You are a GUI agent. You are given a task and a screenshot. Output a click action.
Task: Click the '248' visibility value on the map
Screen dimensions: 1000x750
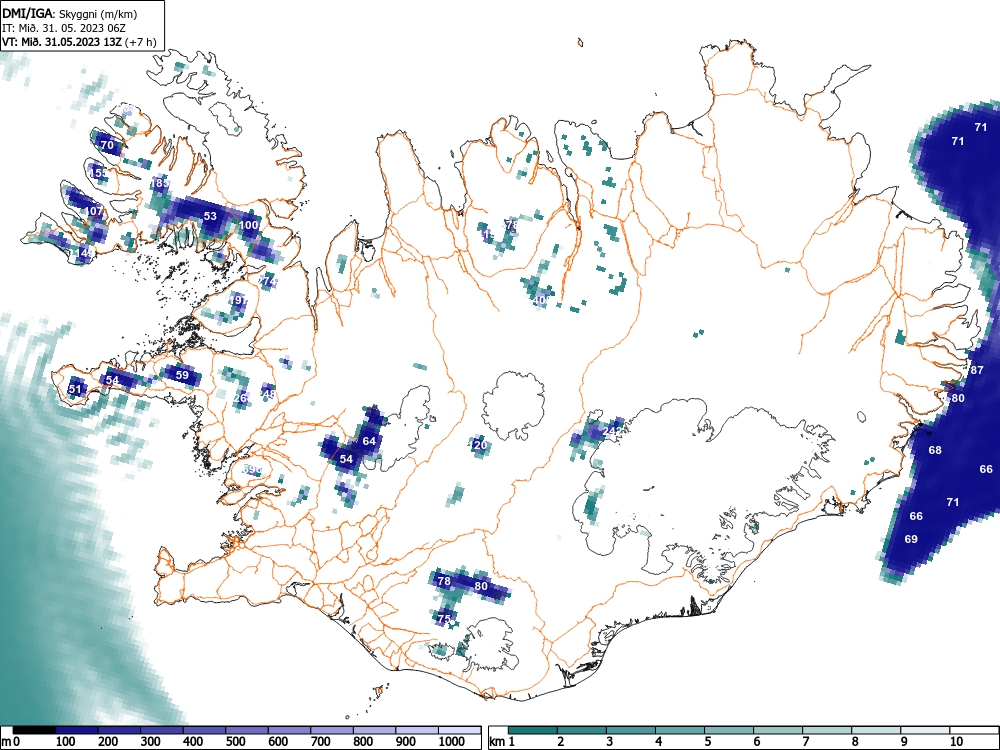pos(267,394)
